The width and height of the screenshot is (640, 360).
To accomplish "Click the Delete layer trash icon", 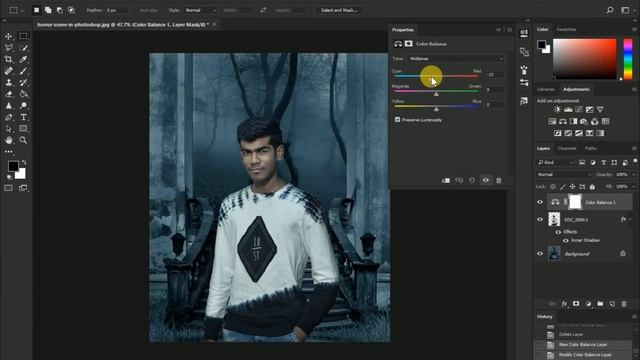I will 624,304.
